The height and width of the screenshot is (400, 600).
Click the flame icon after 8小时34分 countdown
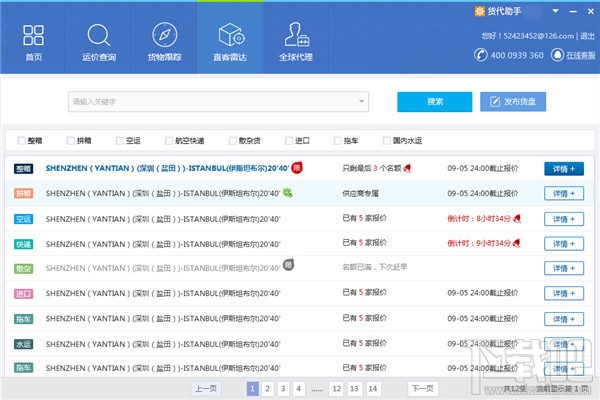(x=517, y=218)
